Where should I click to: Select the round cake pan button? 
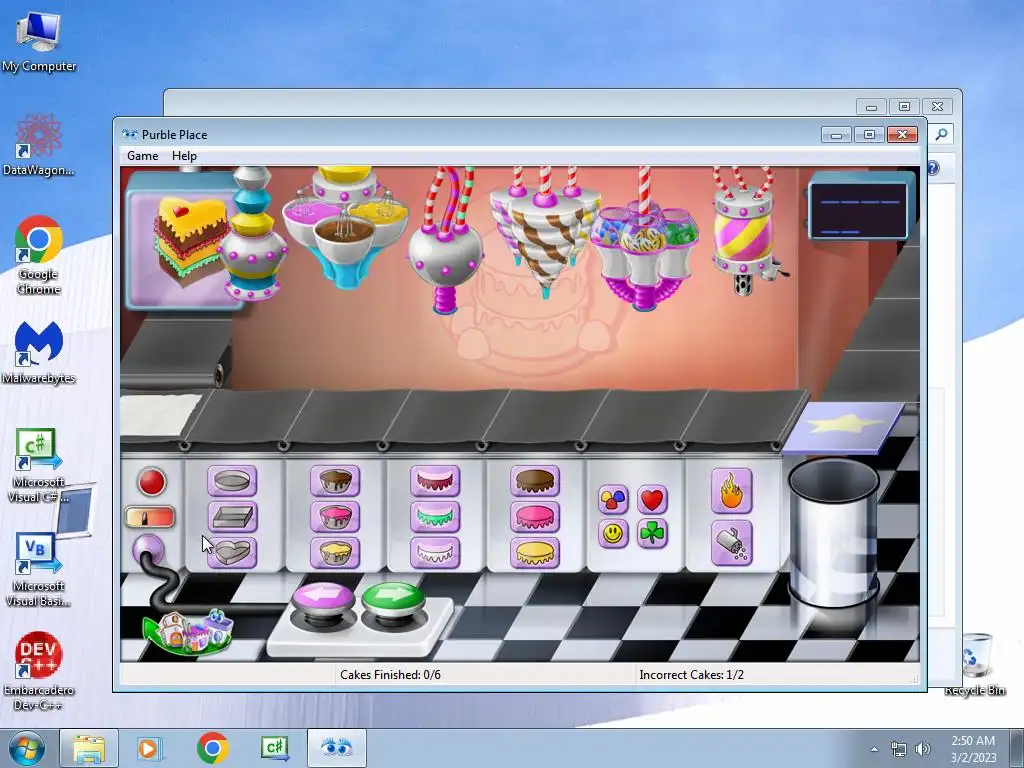click(232, 481)
